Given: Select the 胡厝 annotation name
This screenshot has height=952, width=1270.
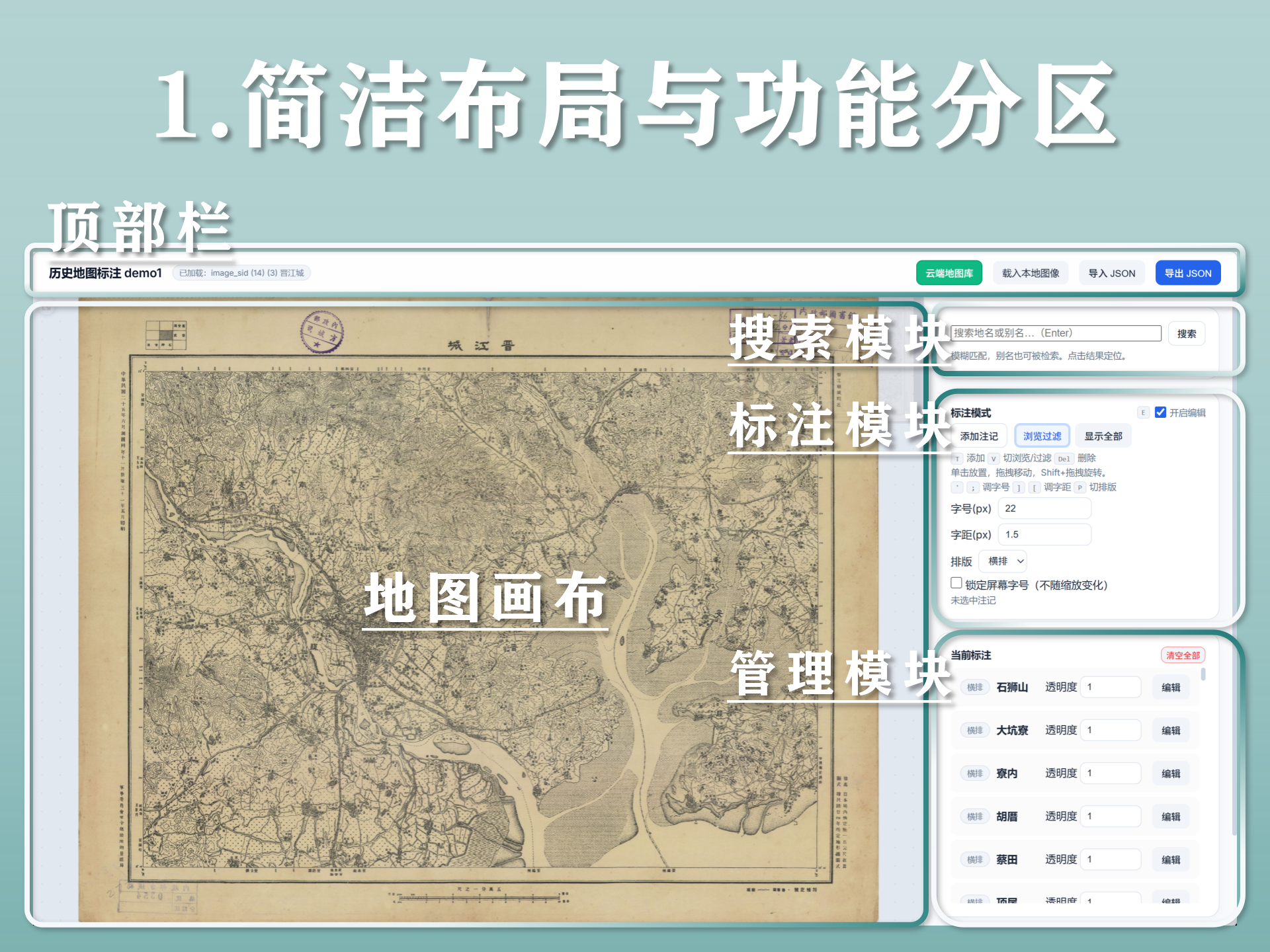Looking at the screenshot, I should (1007, 817).
